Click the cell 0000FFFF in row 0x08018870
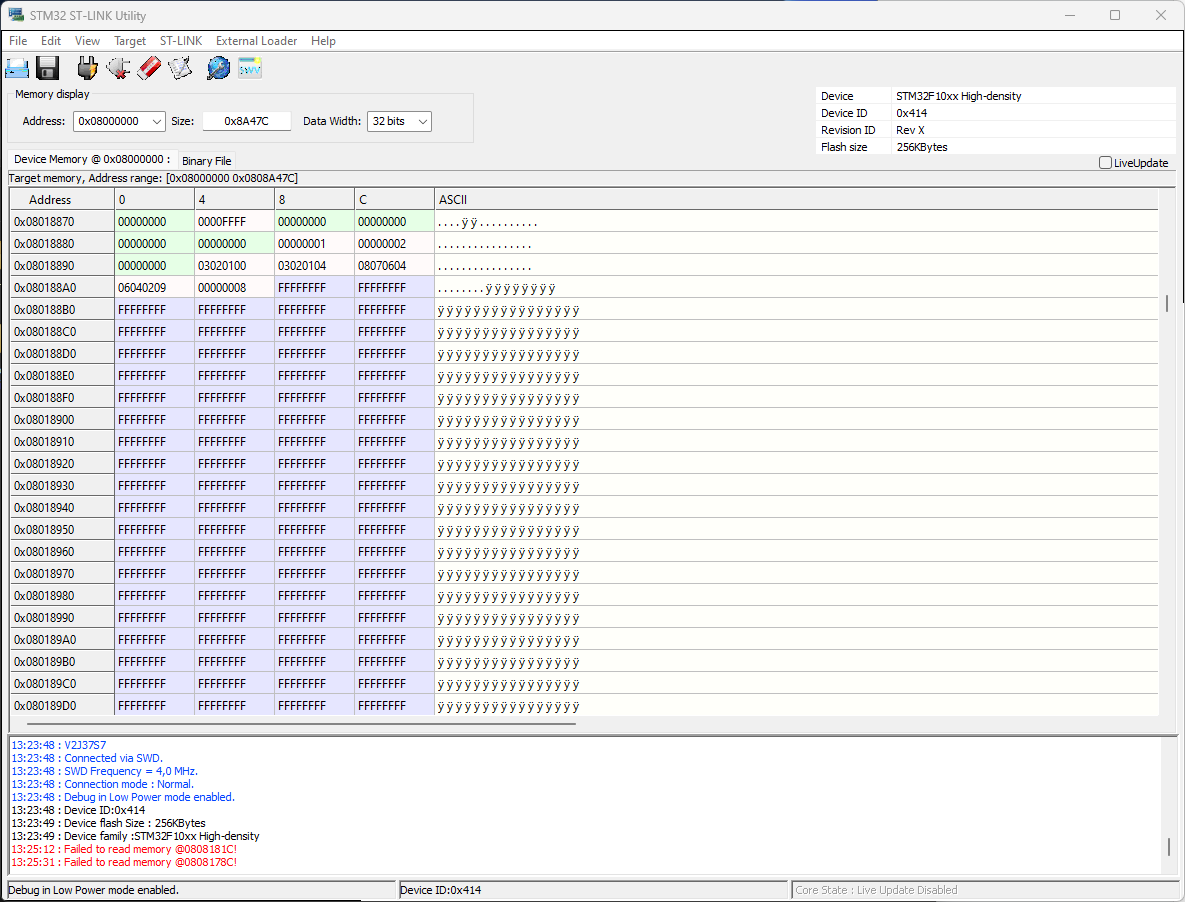 234,222
